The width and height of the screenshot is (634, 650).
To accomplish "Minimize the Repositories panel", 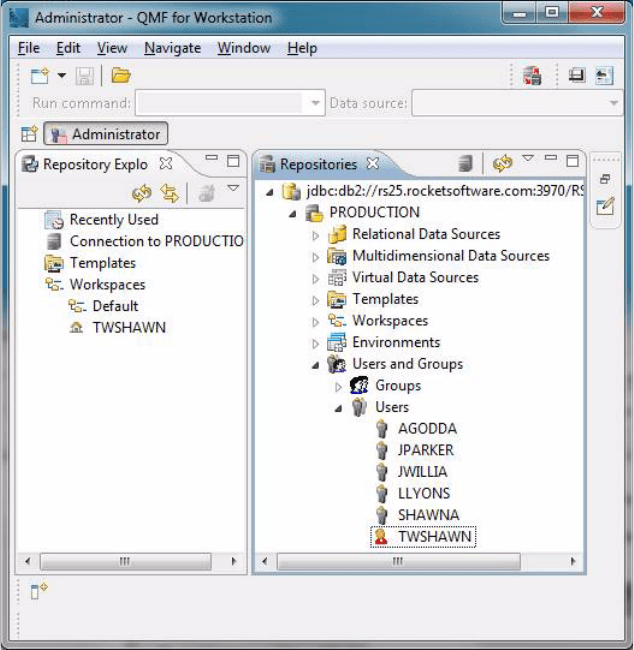I will [x=551, y=158].
